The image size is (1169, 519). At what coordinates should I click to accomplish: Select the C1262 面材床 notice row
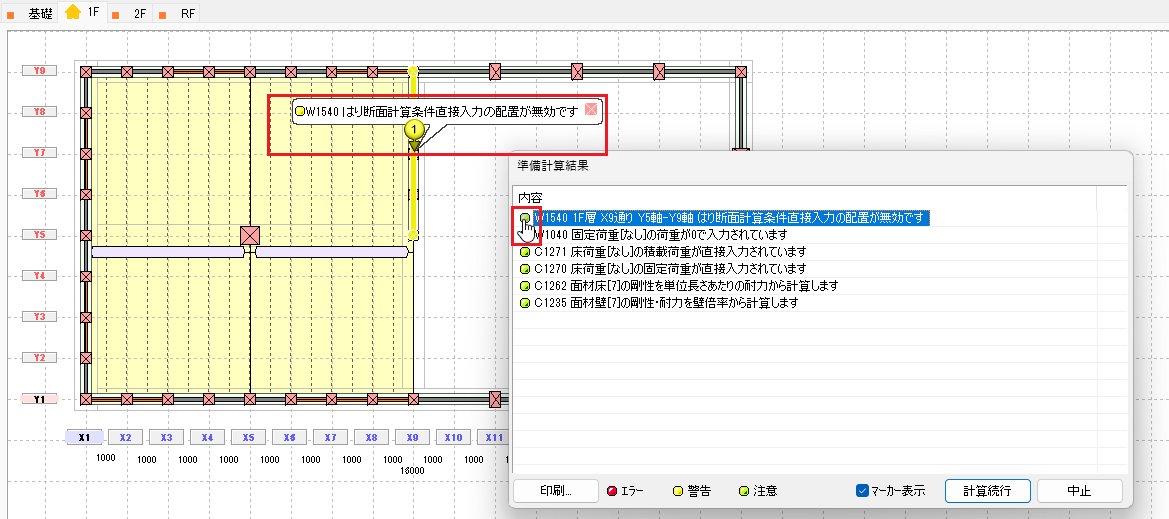pos(685,286)
